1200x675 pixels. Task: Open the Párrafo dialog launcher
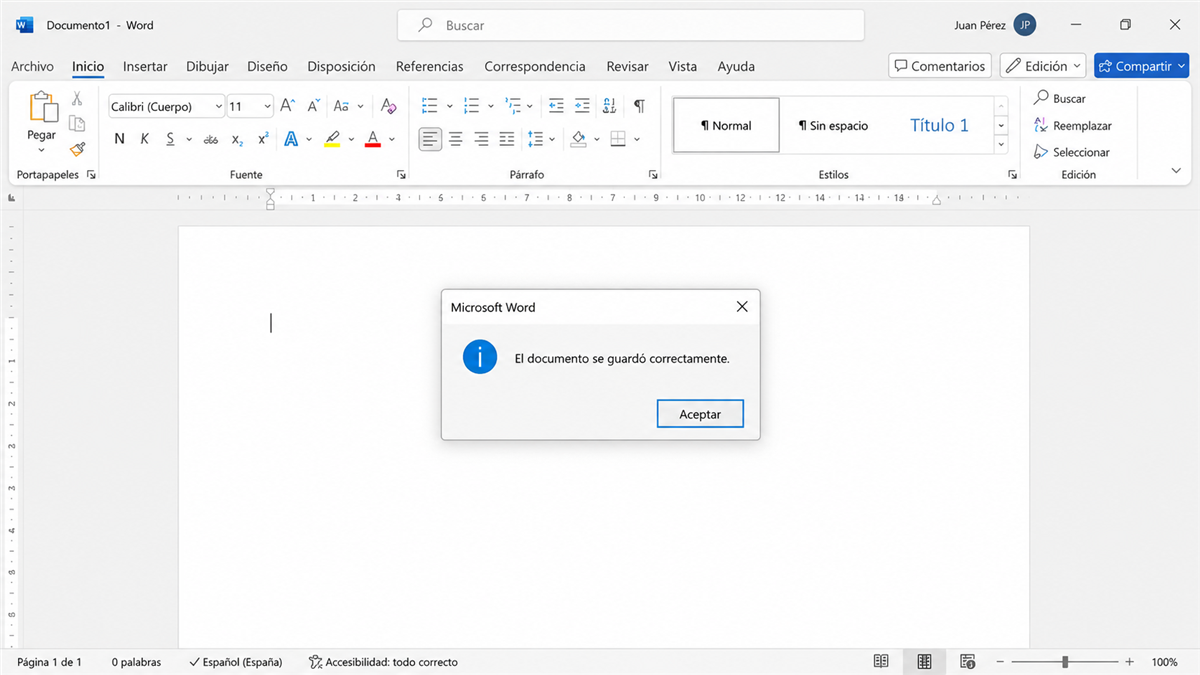(653, 174)
